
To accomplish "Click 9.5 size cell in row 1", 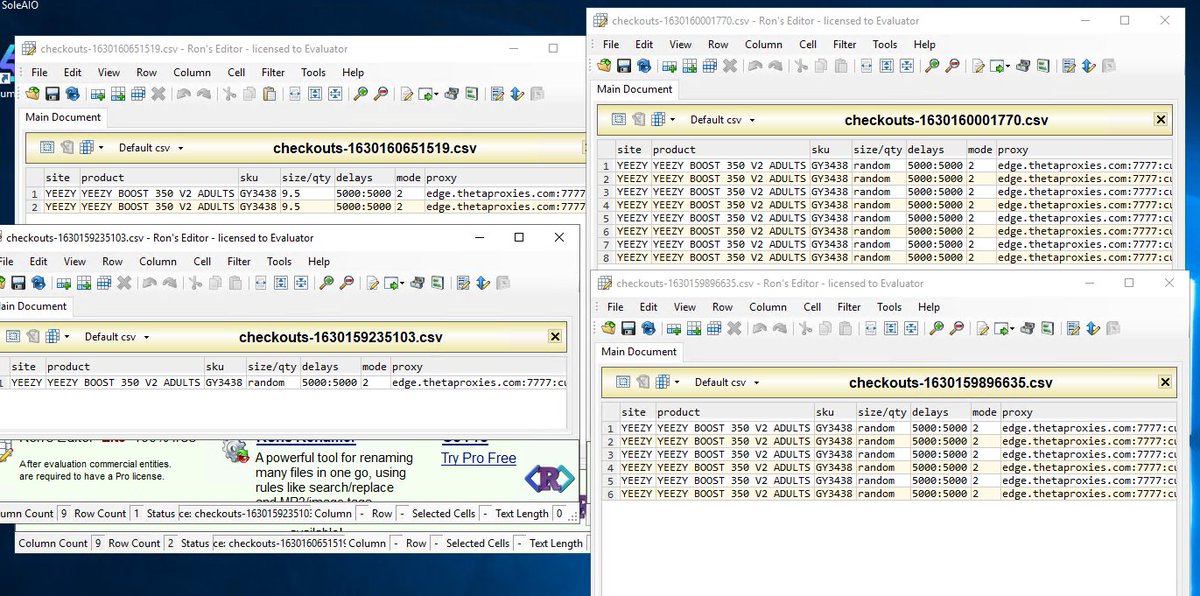I will coord(307,194).
